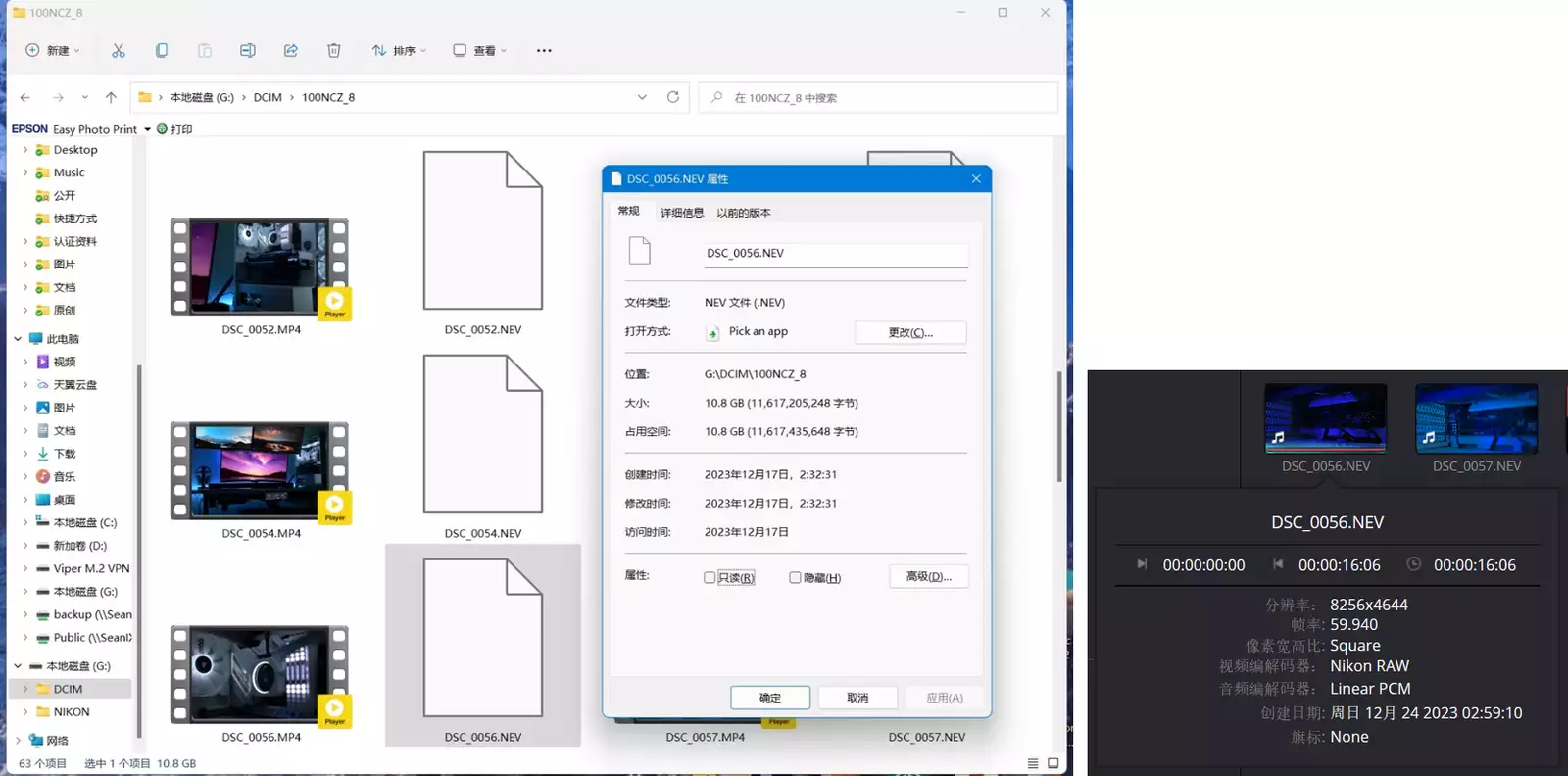Click the Cancel button in dialog
This screenshot has height=776, width=1568.
pyautogui.click(x=857, y=698)
